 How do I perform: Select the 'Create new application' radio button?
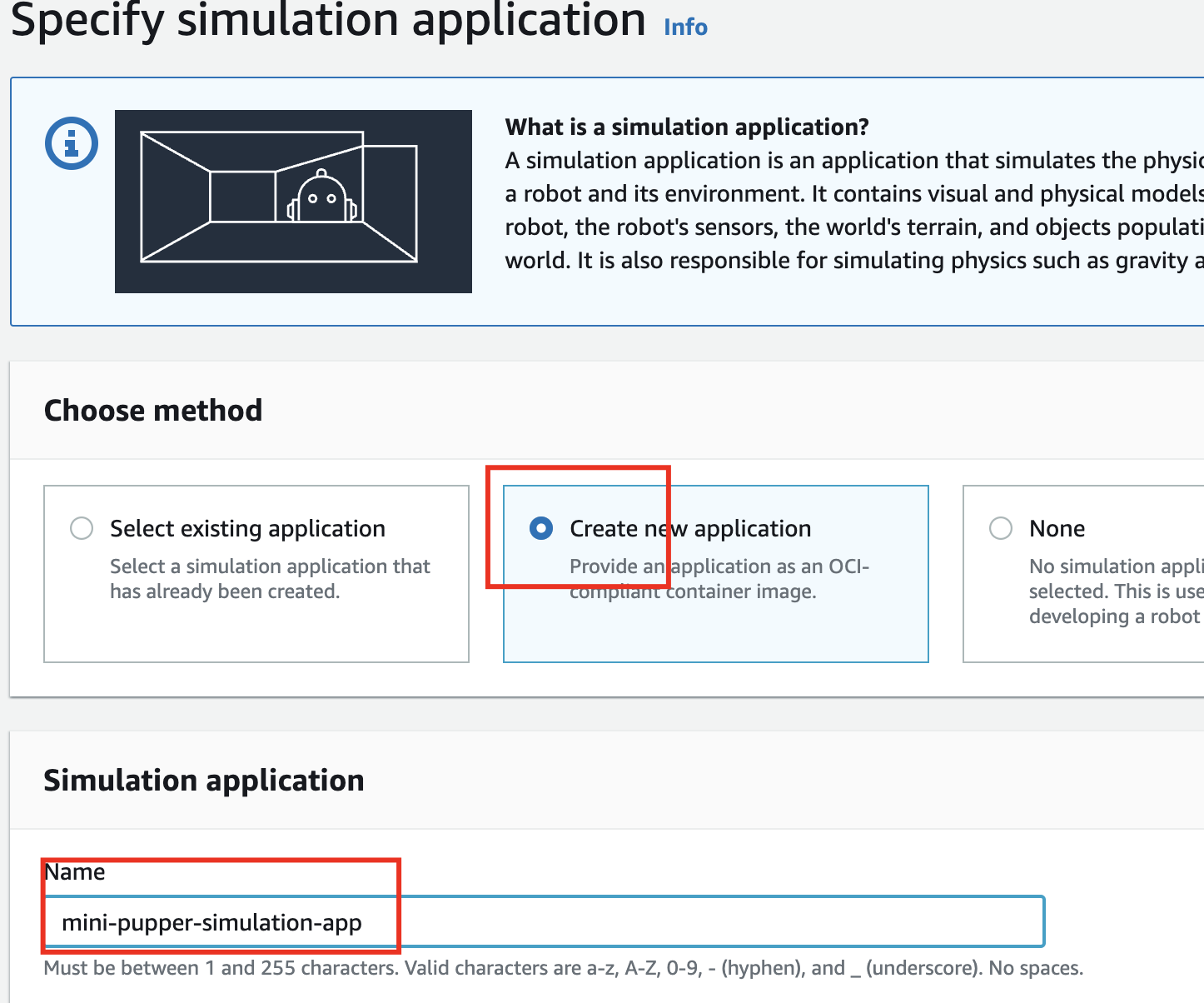point(541,528)
